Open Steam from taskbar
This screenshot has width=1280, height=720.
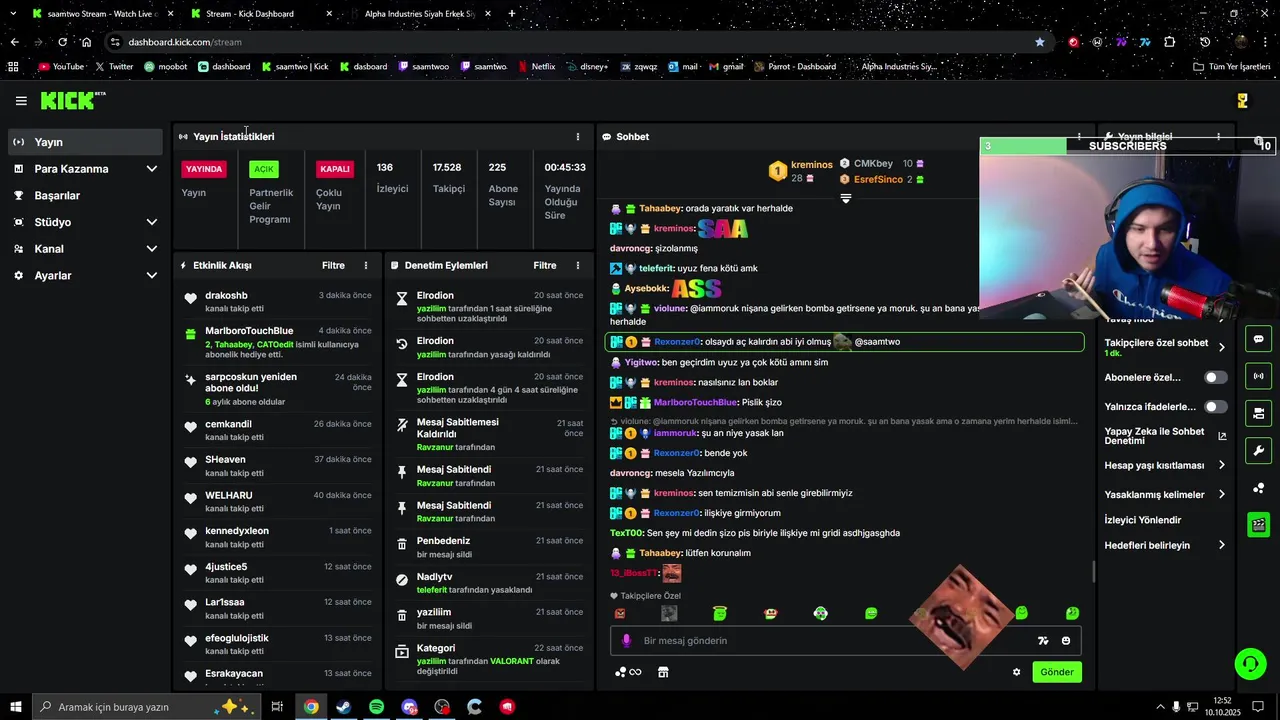(x=343, y=707)
